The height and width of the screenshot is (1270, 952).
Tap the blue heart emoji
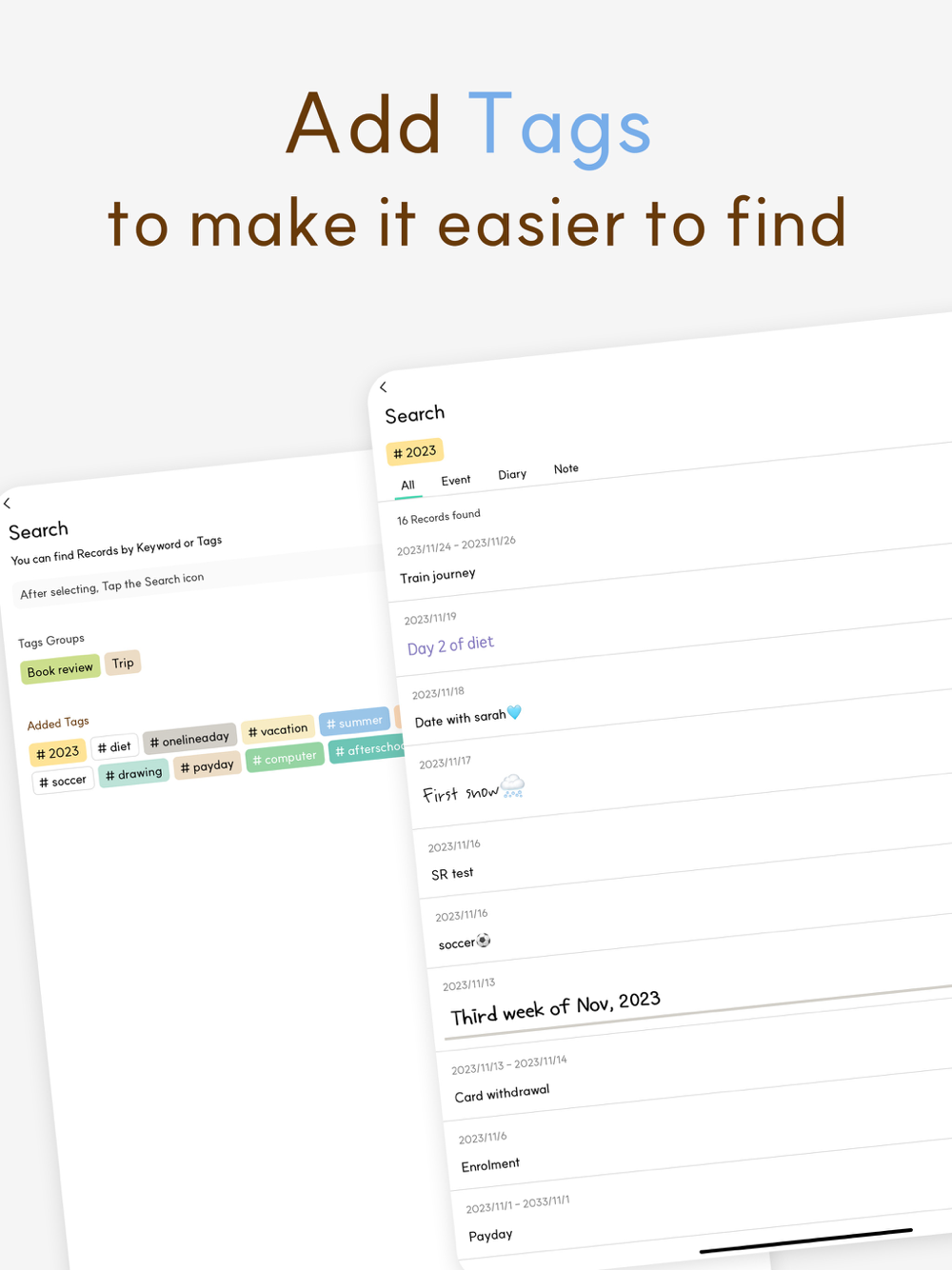click(515, 712)
